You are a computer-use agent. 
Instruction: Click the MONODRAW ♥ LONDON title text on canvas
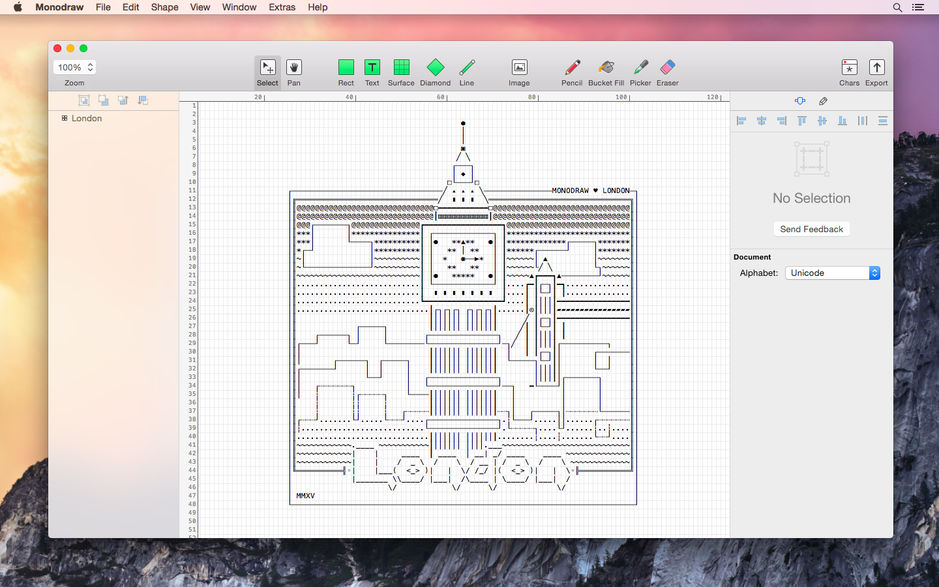pos(590,190)
